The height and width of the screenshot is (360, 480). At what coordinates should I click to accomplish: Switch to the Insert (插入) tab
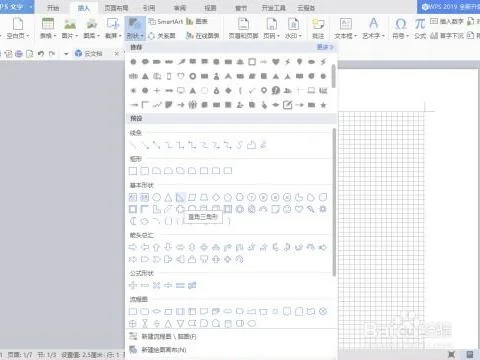coord(83,8)
